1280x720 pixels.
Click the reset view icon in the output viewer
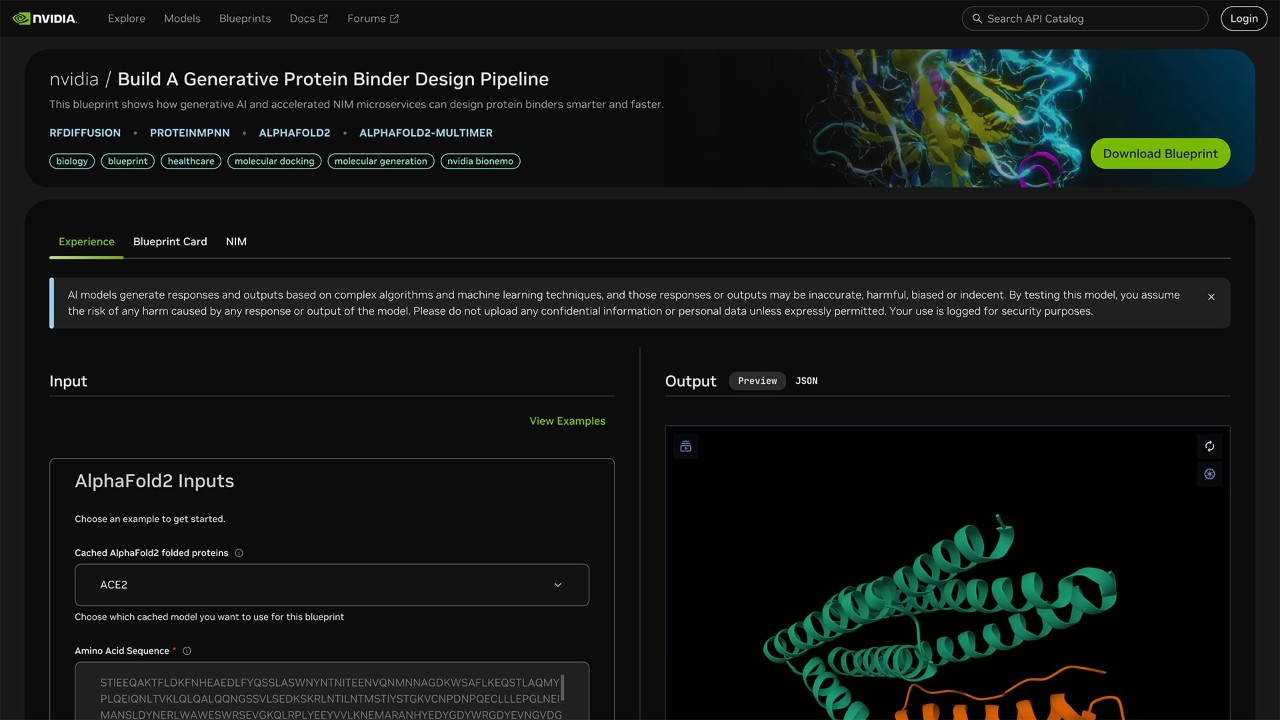[1209, 446]
